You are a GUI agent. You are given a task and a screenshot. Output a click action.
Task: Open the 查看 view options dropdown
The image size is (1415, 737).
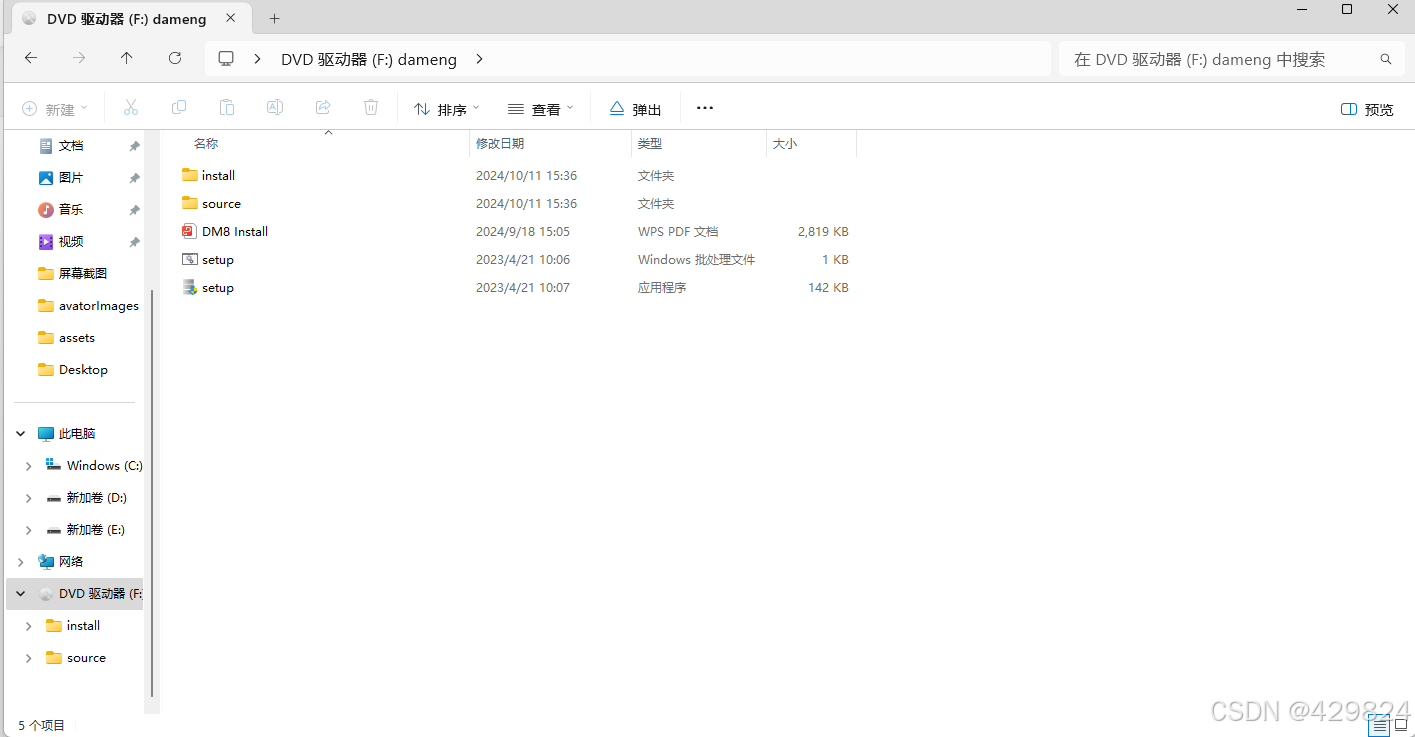[540, 107]
